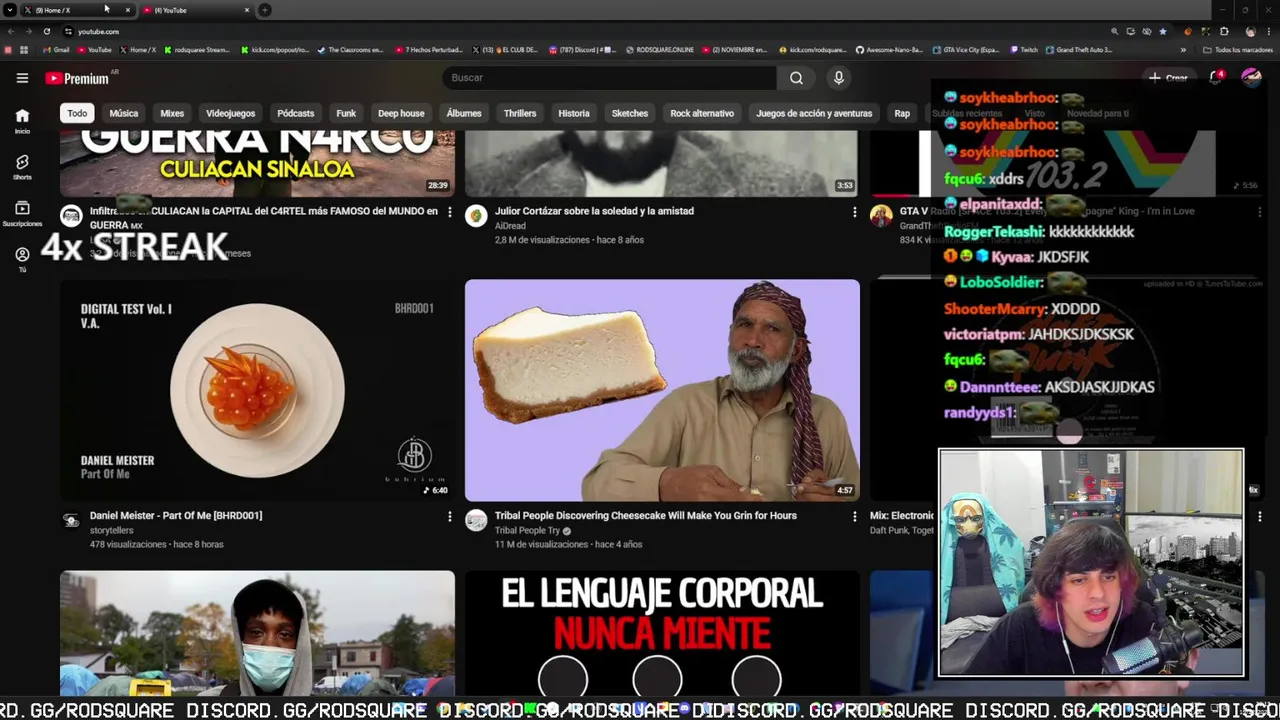This screenshot has height=720, width=1280.
Task: Select the Rock alternativo filter chip
Action: 702,113
